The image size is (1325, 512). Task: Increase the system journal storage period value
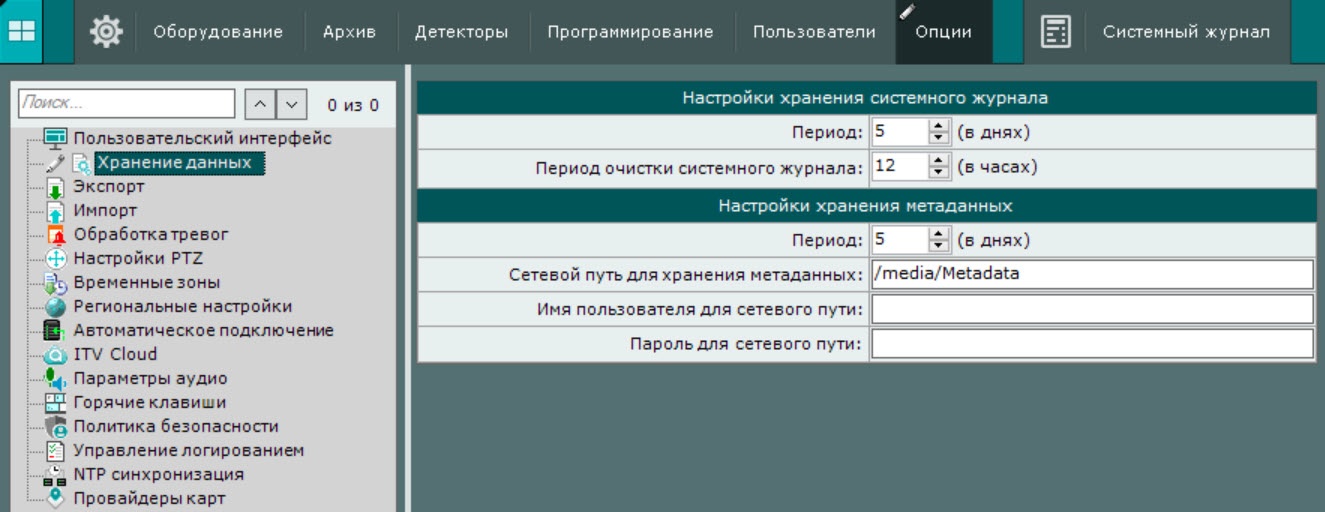(x=937, y=126)
